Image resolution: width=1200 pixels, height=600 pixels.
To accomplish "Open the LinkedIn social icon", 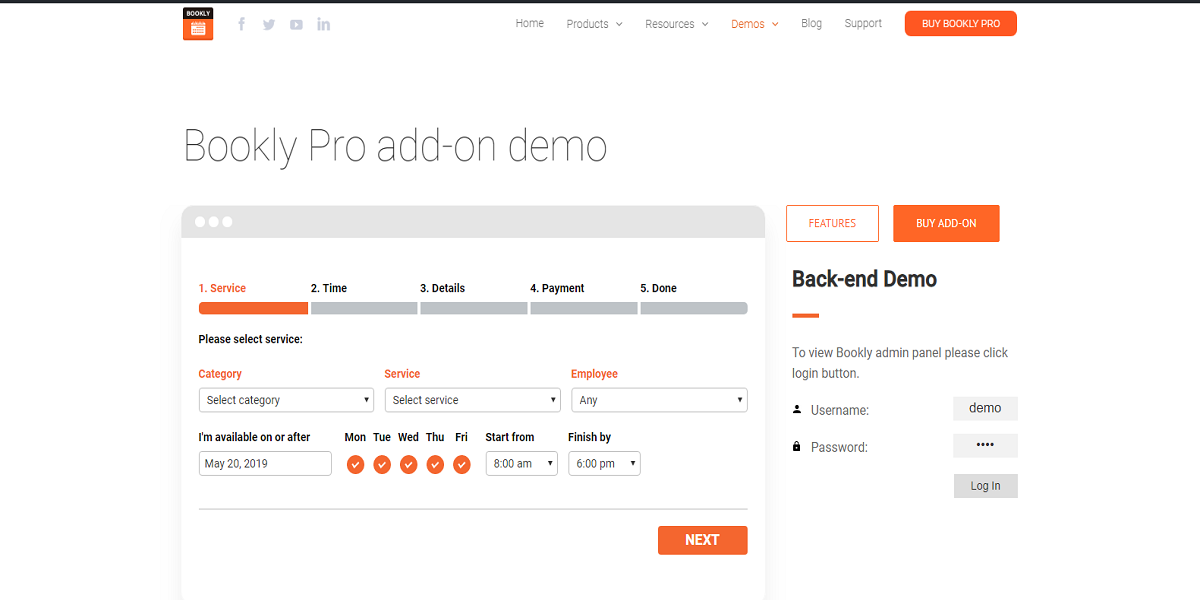I will coord(324,24).
